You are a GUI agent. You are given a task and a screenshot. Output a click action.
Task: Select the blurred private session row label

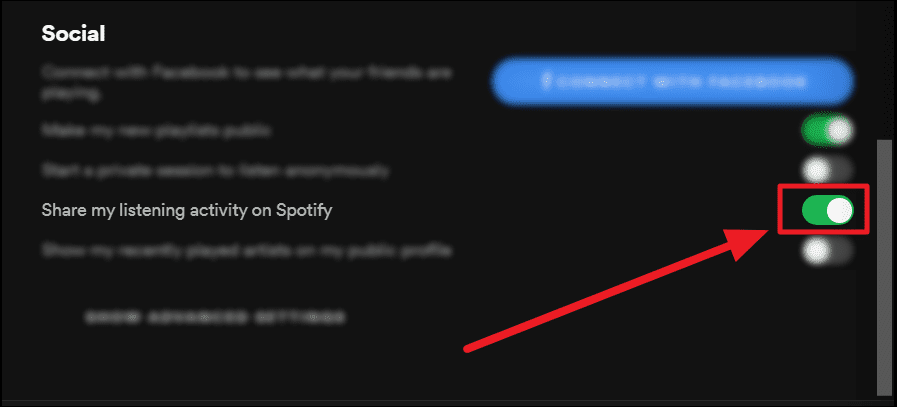coord(216,171)
